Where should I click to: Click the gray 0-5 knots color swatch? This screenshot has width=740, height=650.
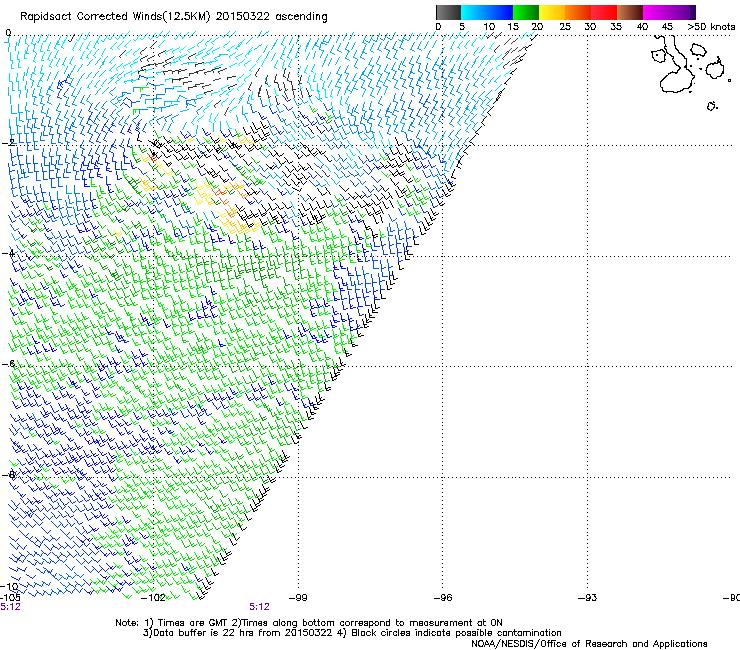click(448, 12)
